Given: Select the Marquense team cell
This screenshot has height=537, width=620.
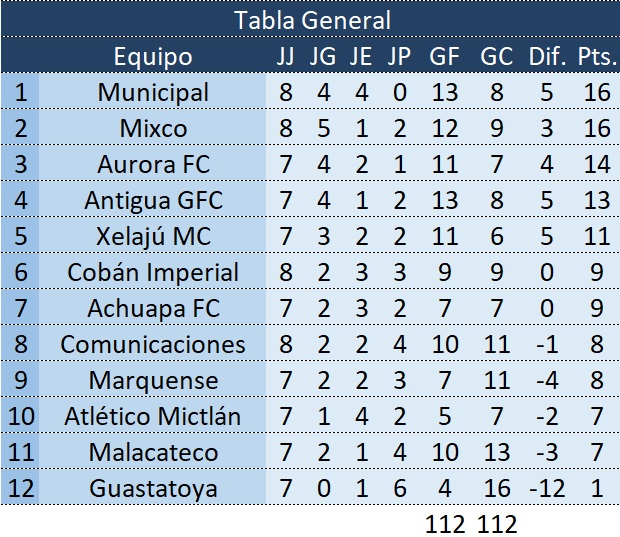Looking at the screenshot, I should click(153, 380).
